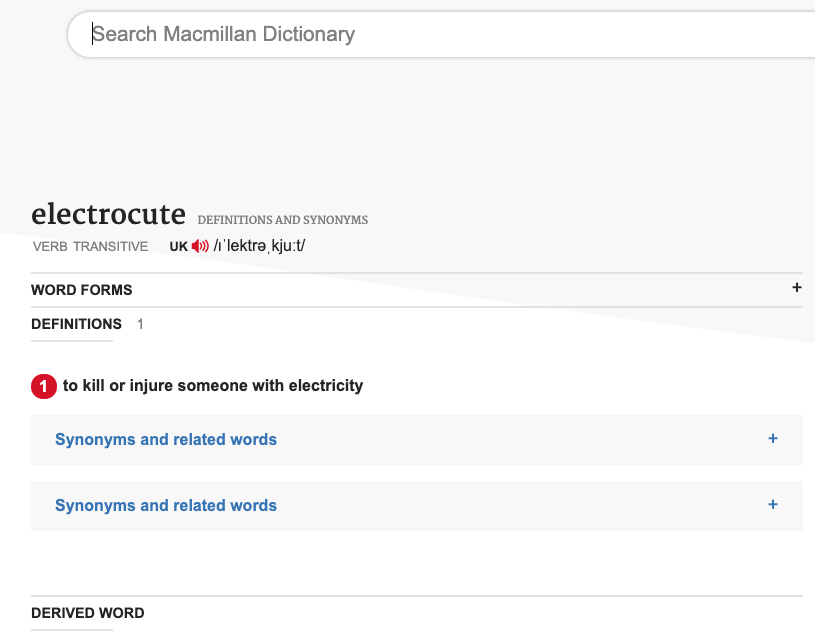Click DEFINITIONS AND SYNONYMS label
The width and height of the screenshot is (815, 637).
coord(283,220)
